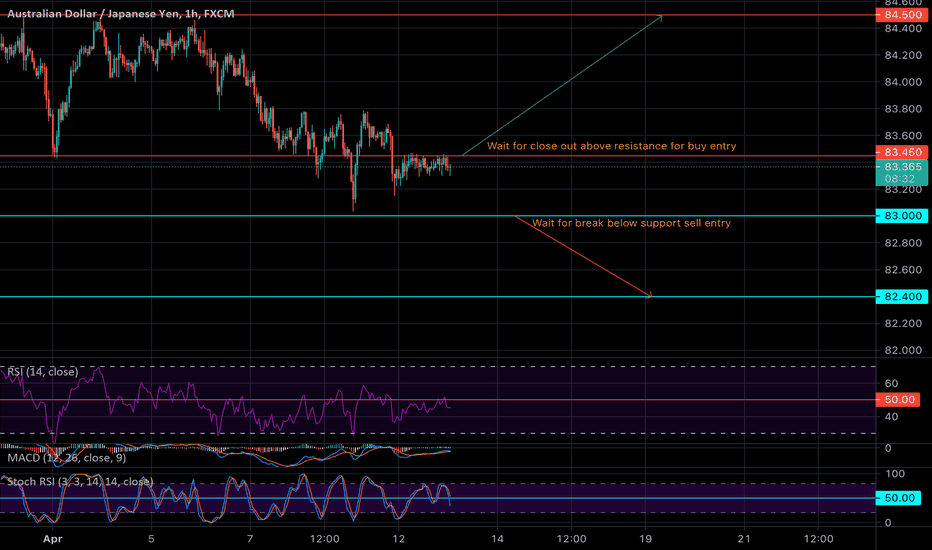
Task: Click the text 'Wait for close out above resistance for buy entry'
Action: [x=612, y=146]
